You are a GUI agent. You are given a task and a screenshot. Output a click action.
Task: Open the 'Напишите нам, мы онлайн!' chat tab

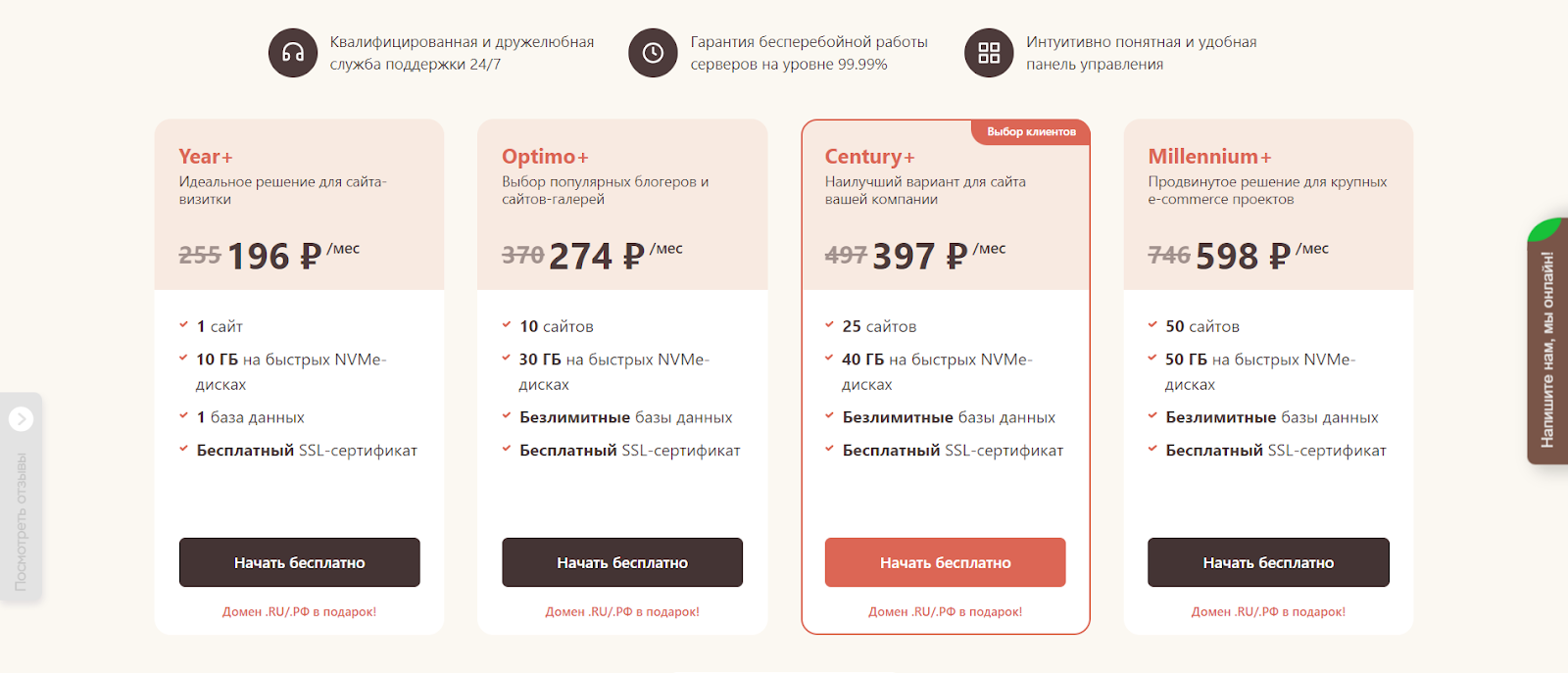(x=1547, y=342)
